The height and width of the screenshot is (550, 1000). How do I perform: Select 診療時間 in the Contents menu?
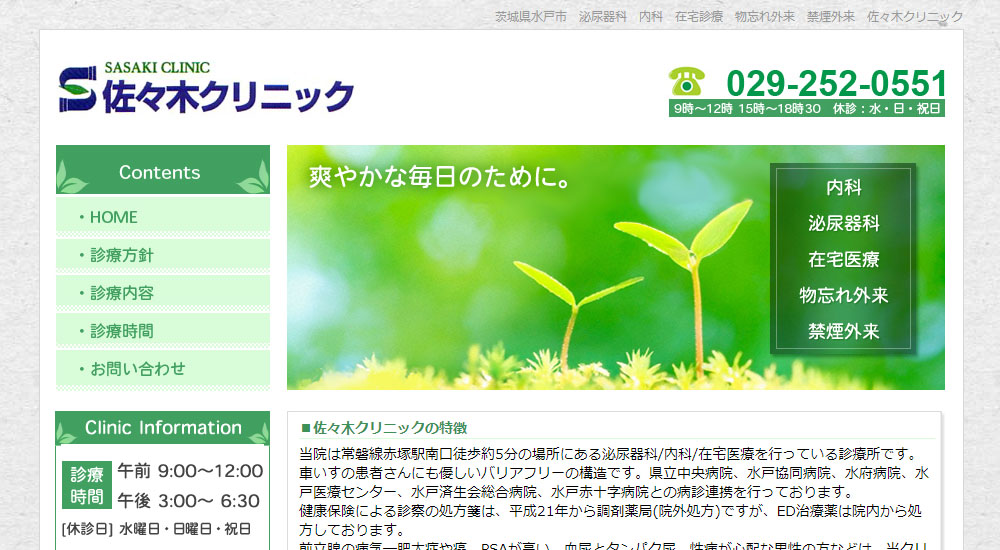[163, 331]
